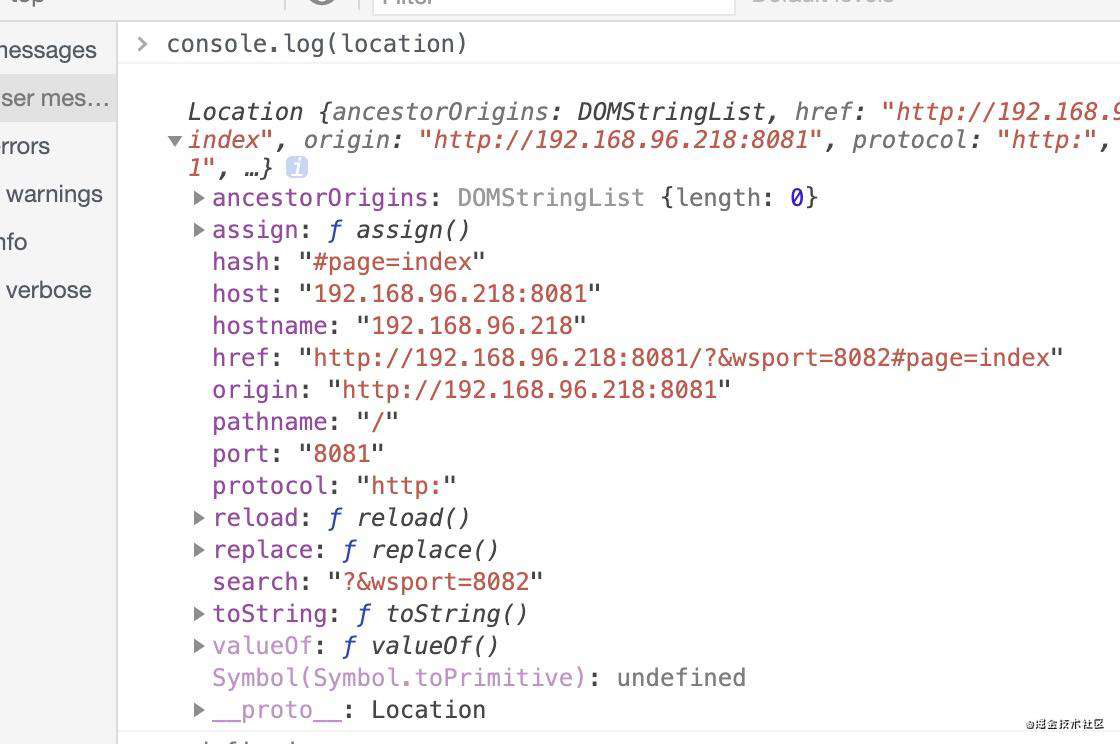Click the origin property value string
This screenshot has height=744, width=1120.
(529, 389)
